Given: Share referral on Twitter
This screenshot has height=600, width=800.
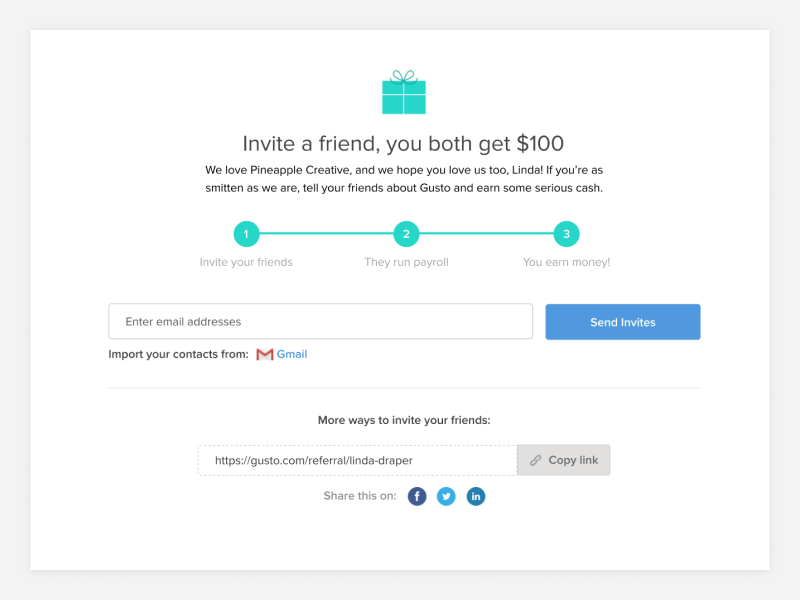Looking at the screenshot, I should point(446,496).
